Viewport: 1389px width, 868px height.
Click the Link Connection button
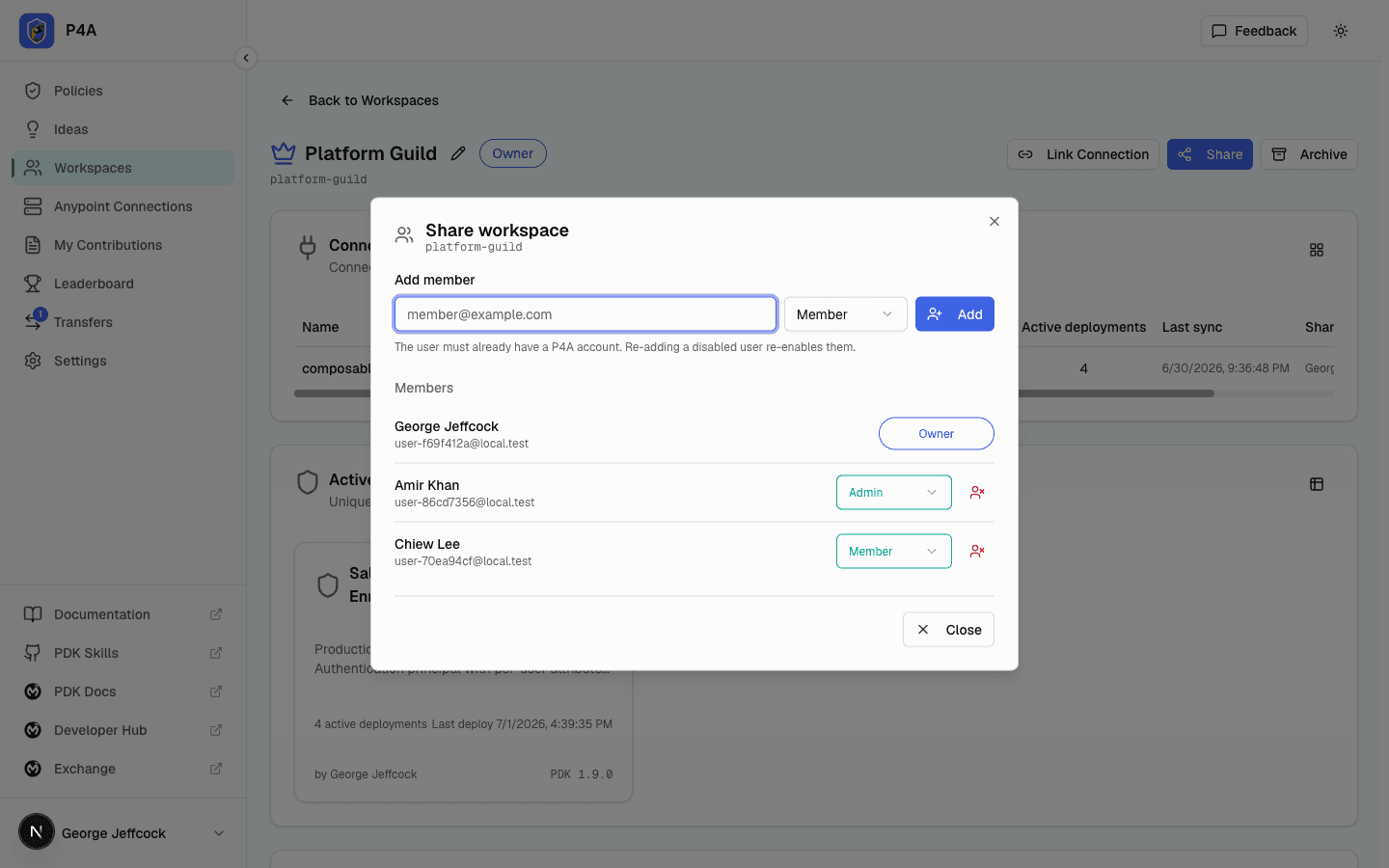tap(1083, 154)
